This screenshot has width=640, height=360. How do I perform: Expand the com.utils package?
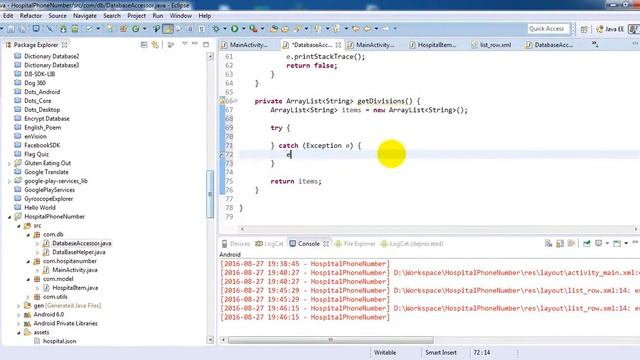tap(28, 297)
